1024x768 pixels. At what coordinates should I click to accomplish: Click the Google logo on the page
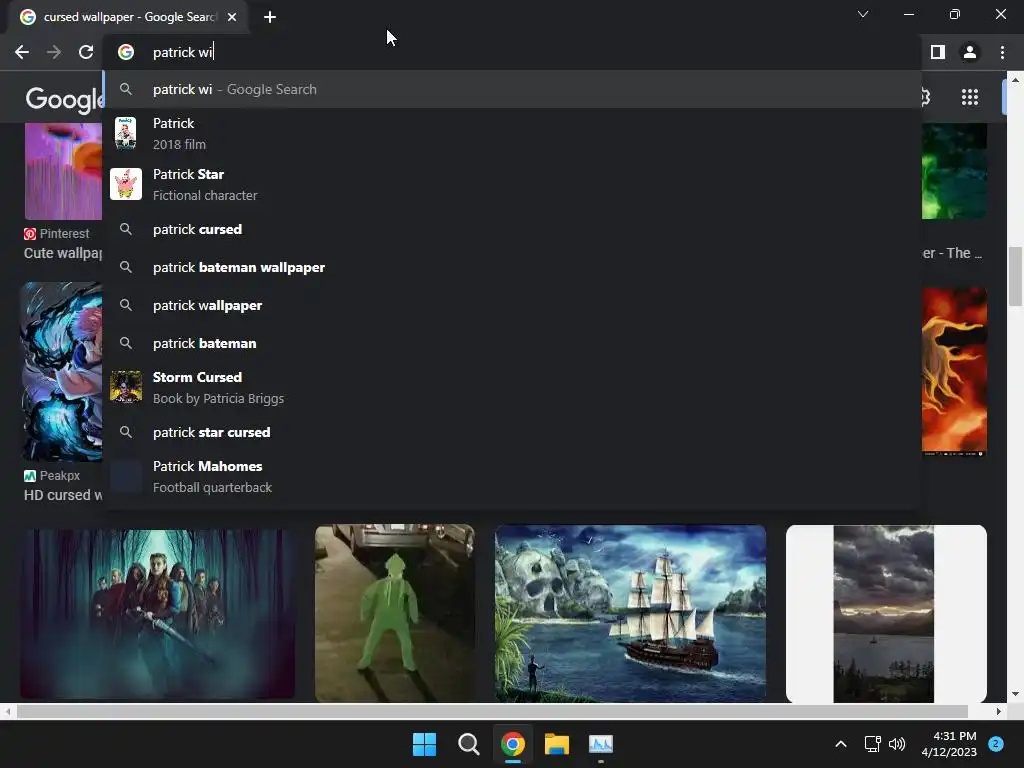pyautogui.click(x=64, y=99)
